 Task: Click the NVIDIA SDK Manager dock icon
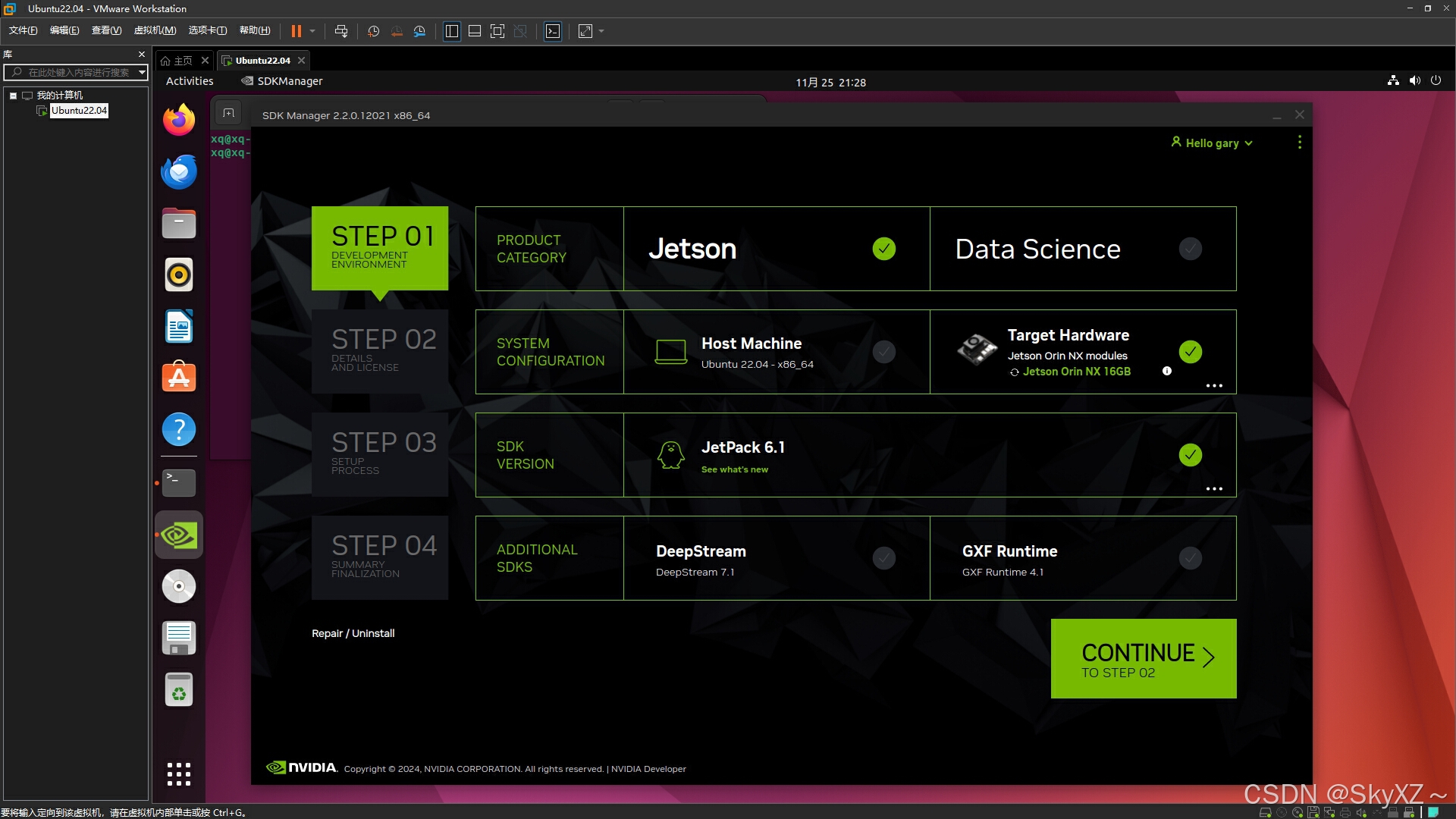click(x=179, y=535)
